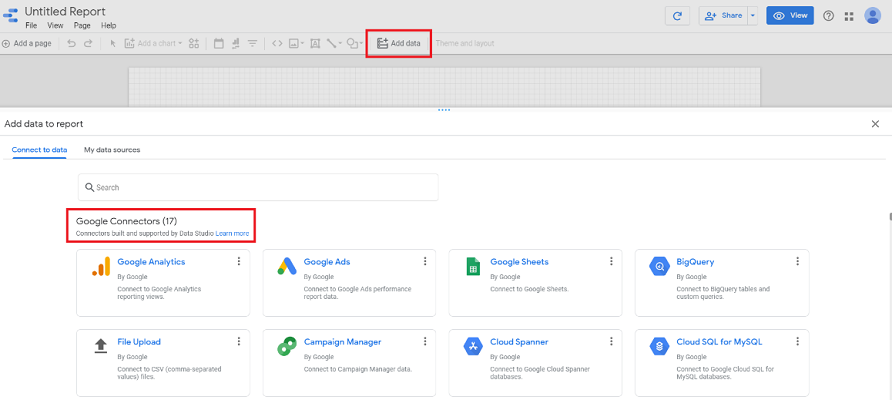Expand the Share options arrow
The image size is (892, 400).
[x=753, y=16]
